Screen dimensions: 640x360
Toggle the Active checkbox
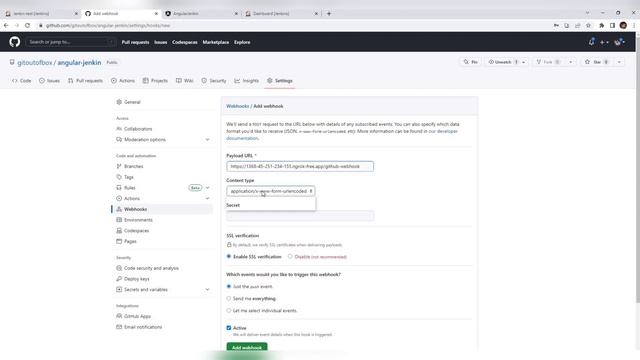229,328
